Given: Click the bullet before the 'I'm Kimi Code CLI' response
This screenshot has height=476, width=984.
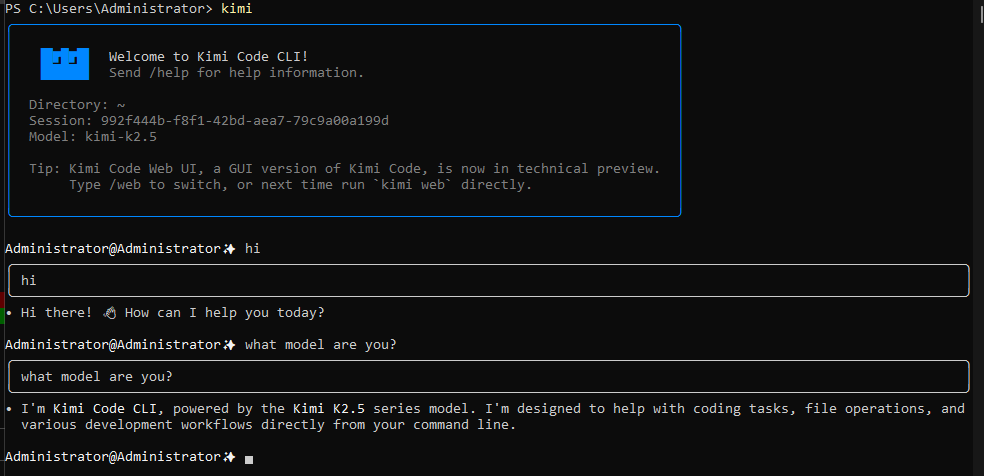Looking at the screenshot, I should coord(9,409).
